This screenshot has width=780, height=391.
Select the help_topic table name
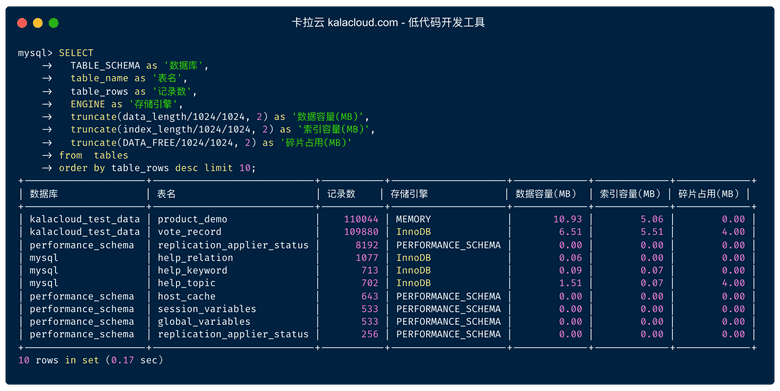coord(187,283)
